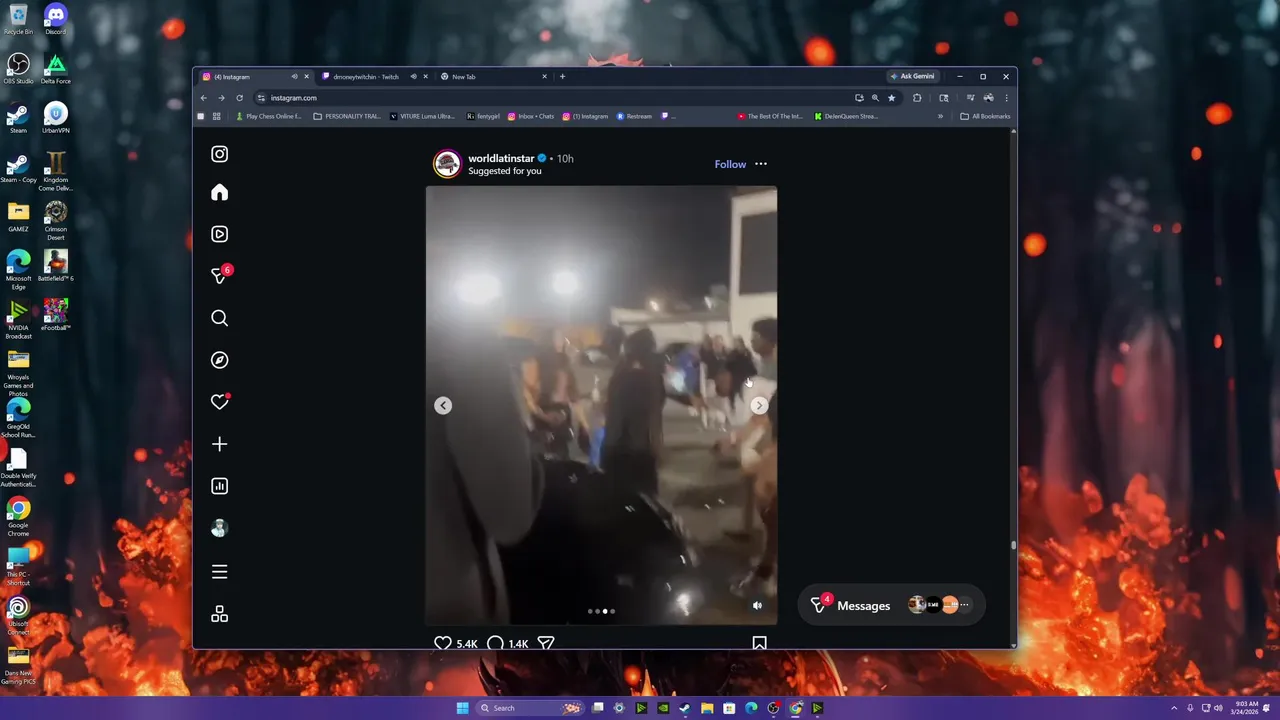The image size is (1280, 720).
Task: Open profile avatar in Instagram sidebar
Action: pyautogui.click(x=219, y=529)
